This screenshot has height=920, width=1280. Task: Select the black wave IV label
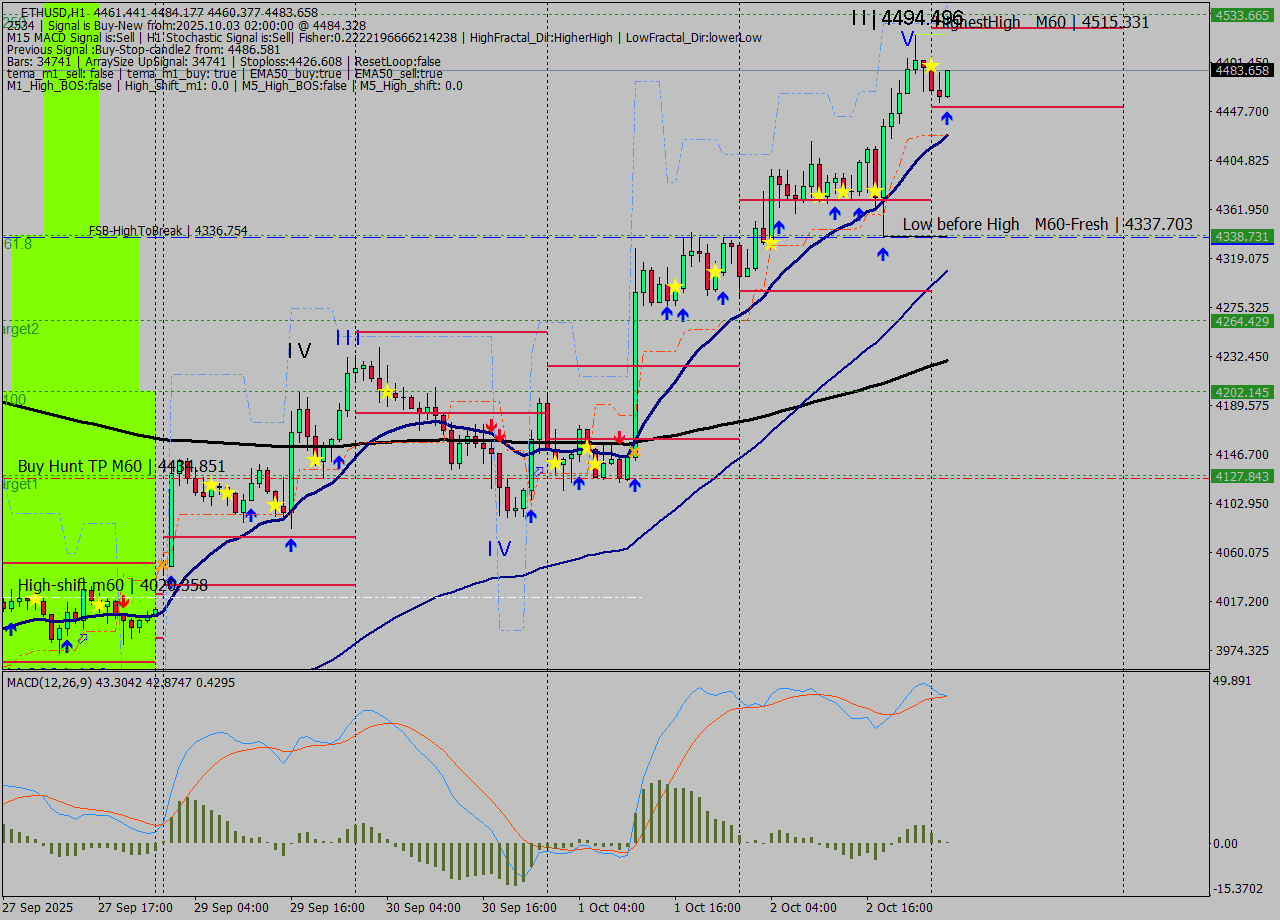tap(299, 351)
